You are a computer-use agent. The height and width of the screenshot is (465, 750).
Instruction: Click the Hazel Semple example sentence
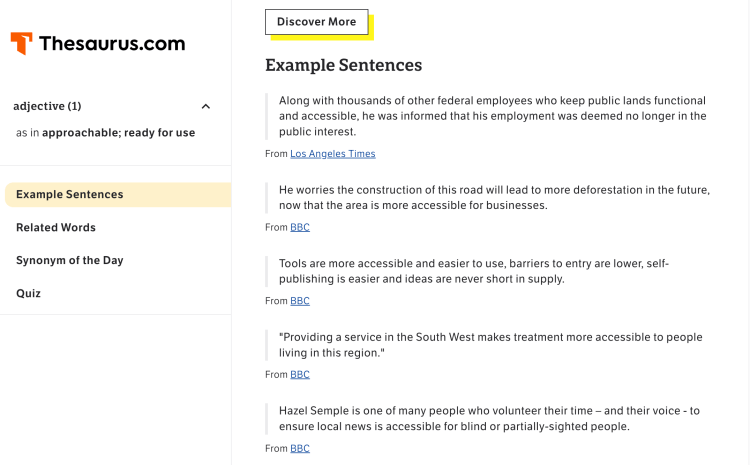(490, 418)
